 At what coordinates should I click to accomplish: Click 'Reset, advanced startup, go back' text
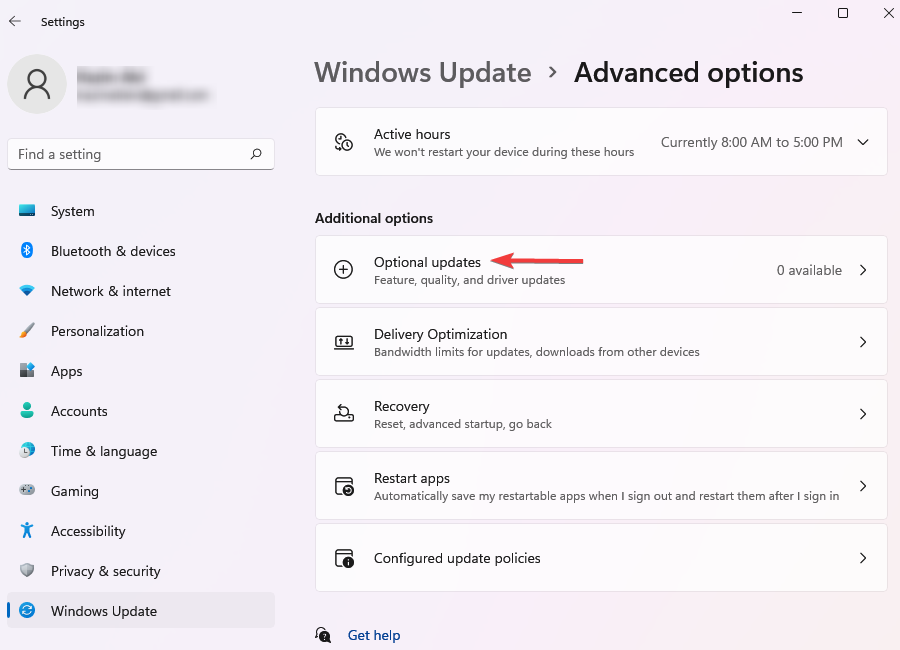(463, 424)
